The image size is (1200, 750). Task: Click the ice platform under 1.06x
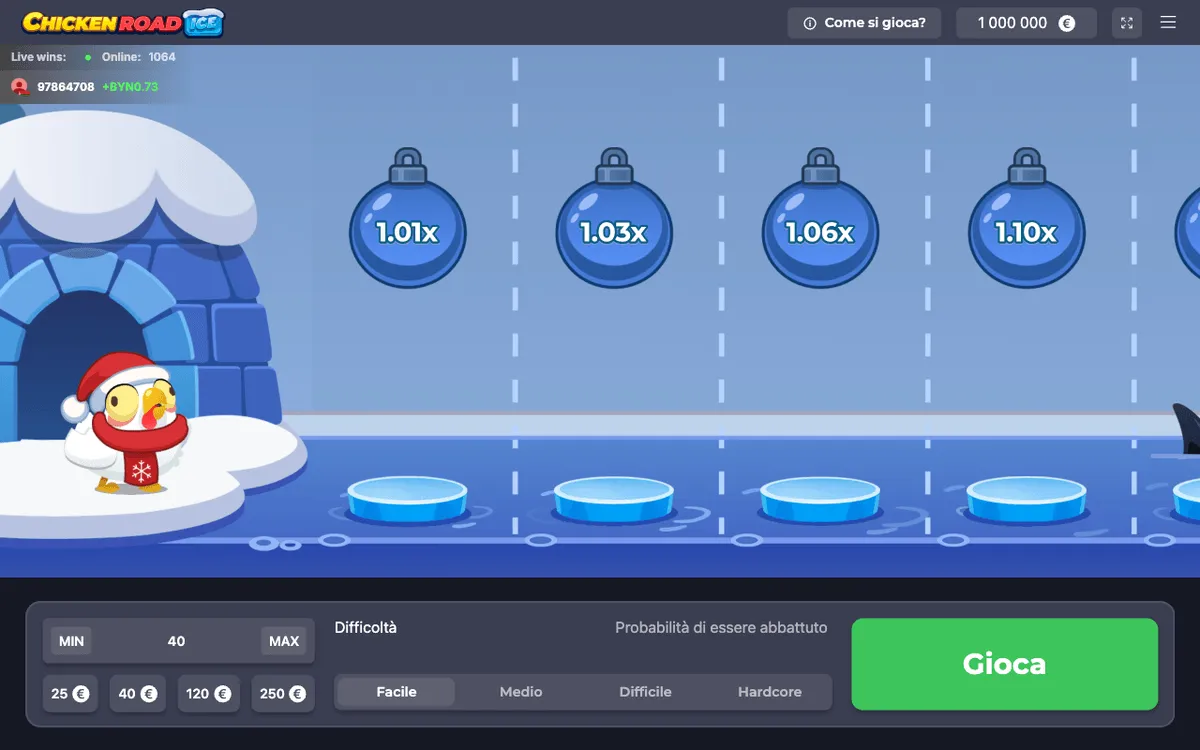coord(820,498)
